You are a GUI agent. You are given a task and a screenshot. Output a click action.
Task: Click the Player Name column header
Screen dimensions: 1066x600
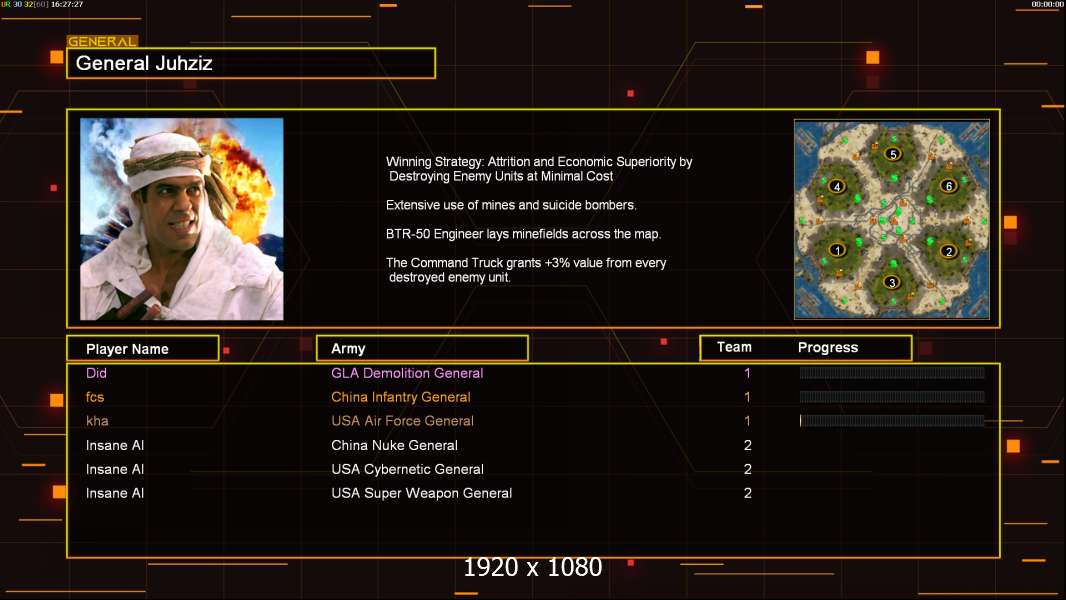point(143,349)
